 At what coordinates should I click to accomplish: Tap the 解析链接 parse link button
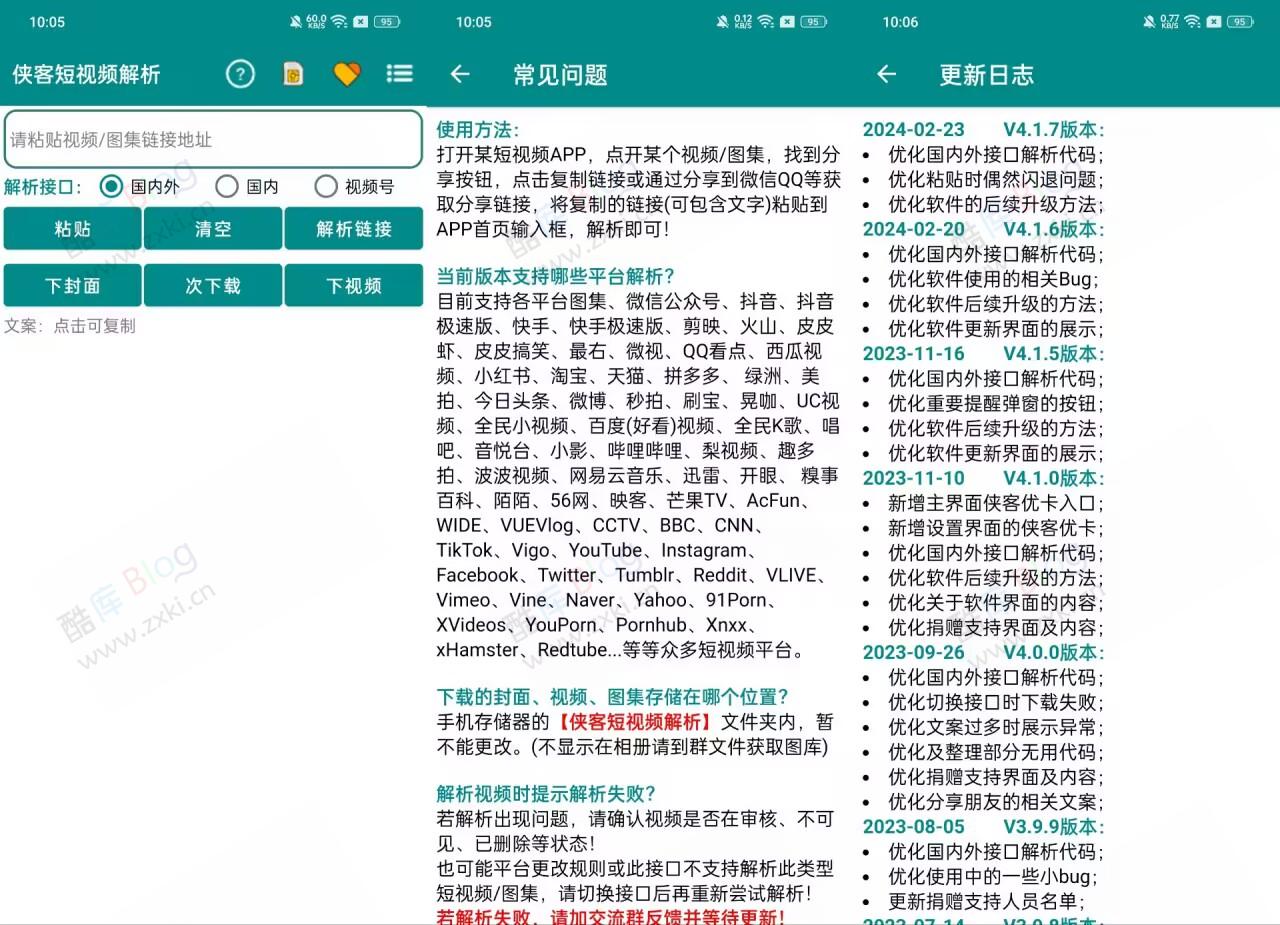tap(354, 228)
